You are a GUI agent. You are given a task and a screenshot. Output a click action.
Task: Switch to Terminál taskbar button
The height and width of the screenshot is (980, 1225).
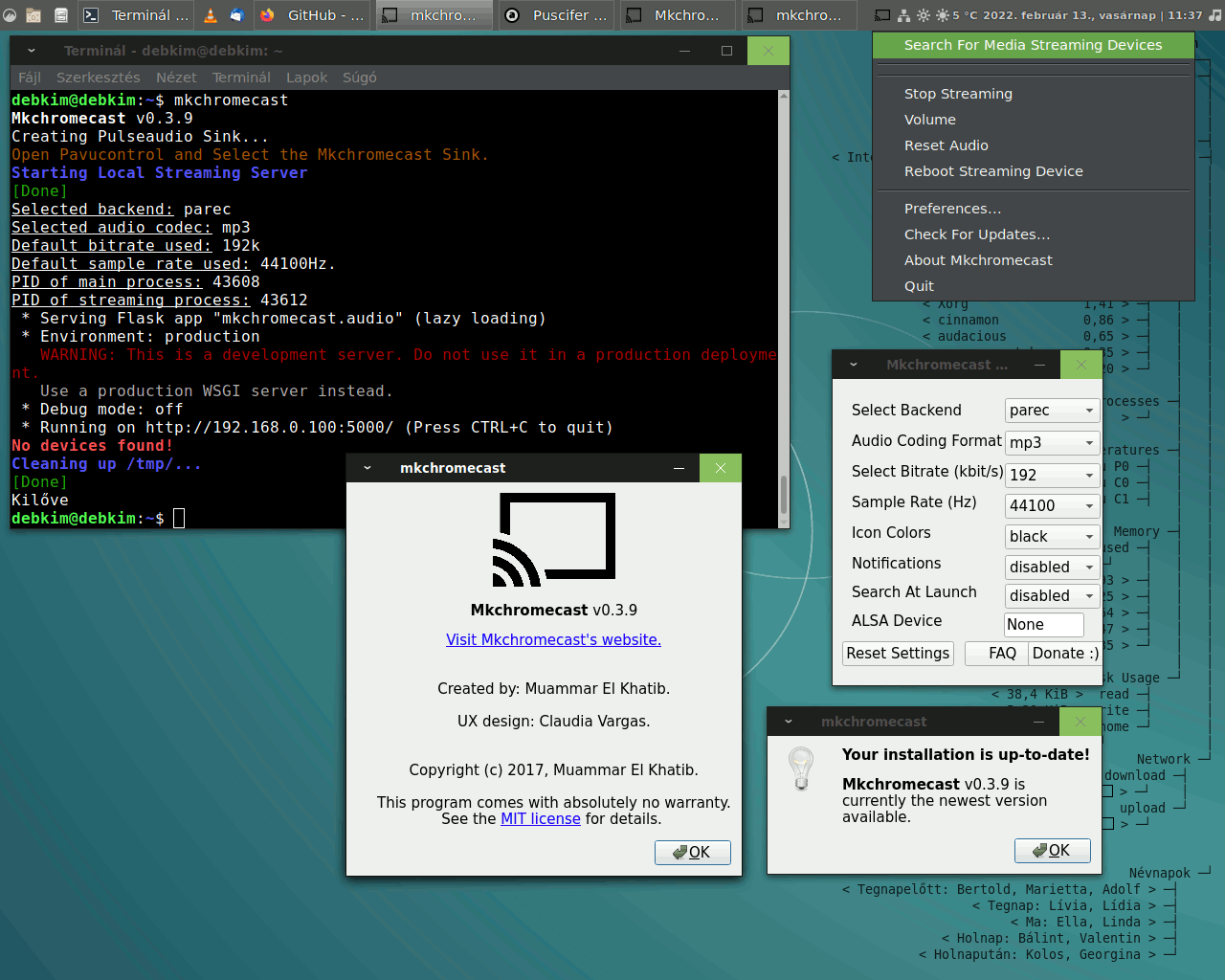click(136, 14)
